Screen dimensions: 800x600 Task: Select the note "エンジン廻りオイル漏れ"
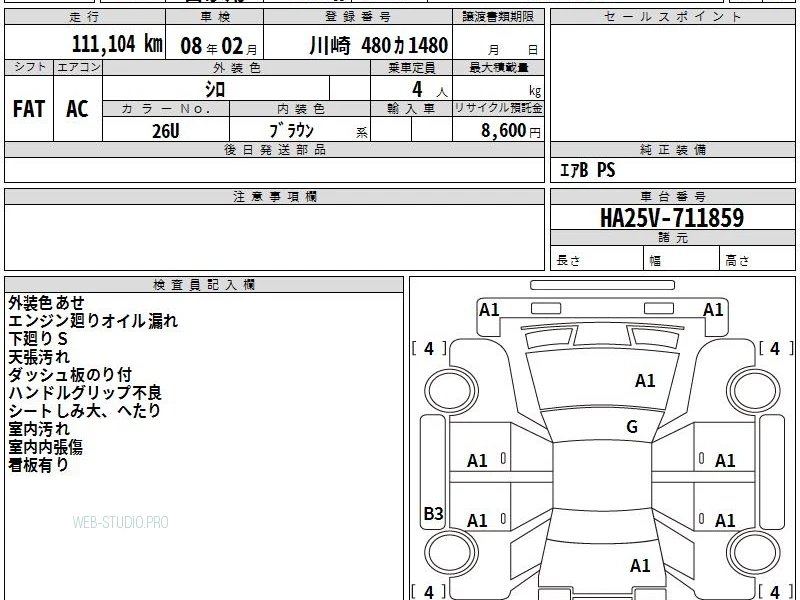tap(93, 320)
